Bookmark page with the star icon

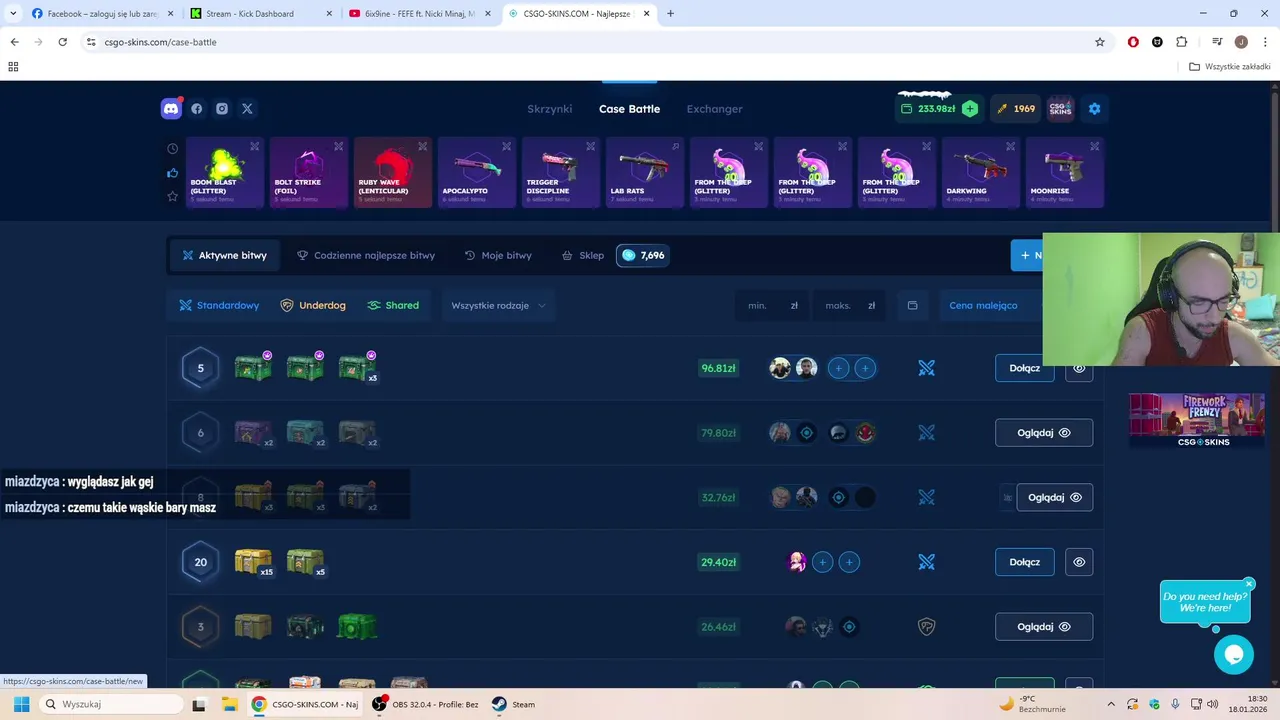[x=1100, y=42]
